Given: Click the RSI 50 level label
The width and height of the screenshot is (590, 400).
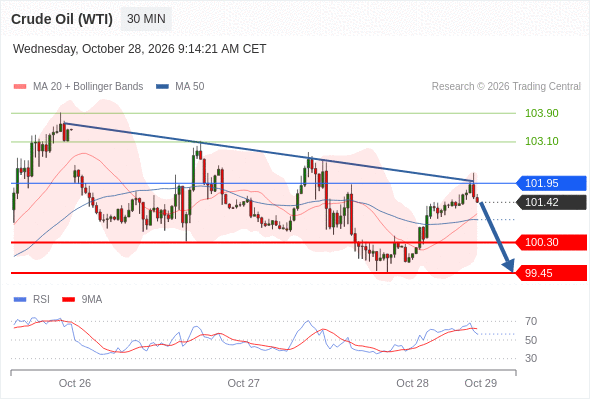Looking at the screenshot, I should click(531, 340).
